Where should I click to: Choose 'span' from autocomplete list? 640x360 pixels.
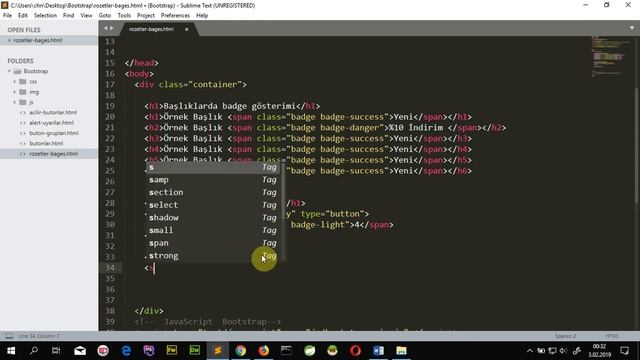213,243
